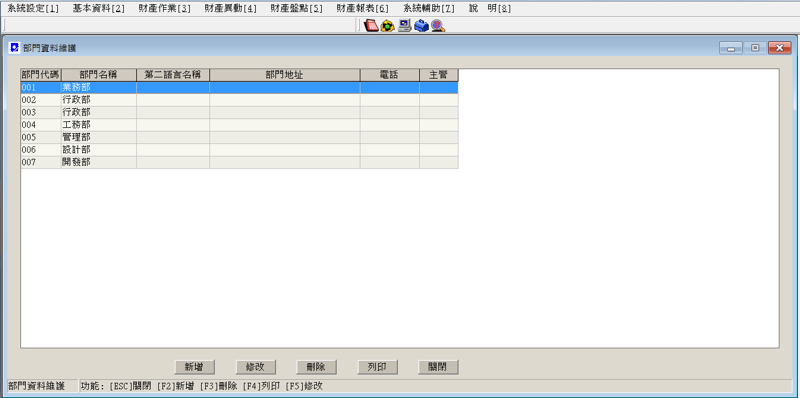The width and height of the screenshot is (800, 398).
Task: Select the 004 工務部 row
Action: pos(239,125)
